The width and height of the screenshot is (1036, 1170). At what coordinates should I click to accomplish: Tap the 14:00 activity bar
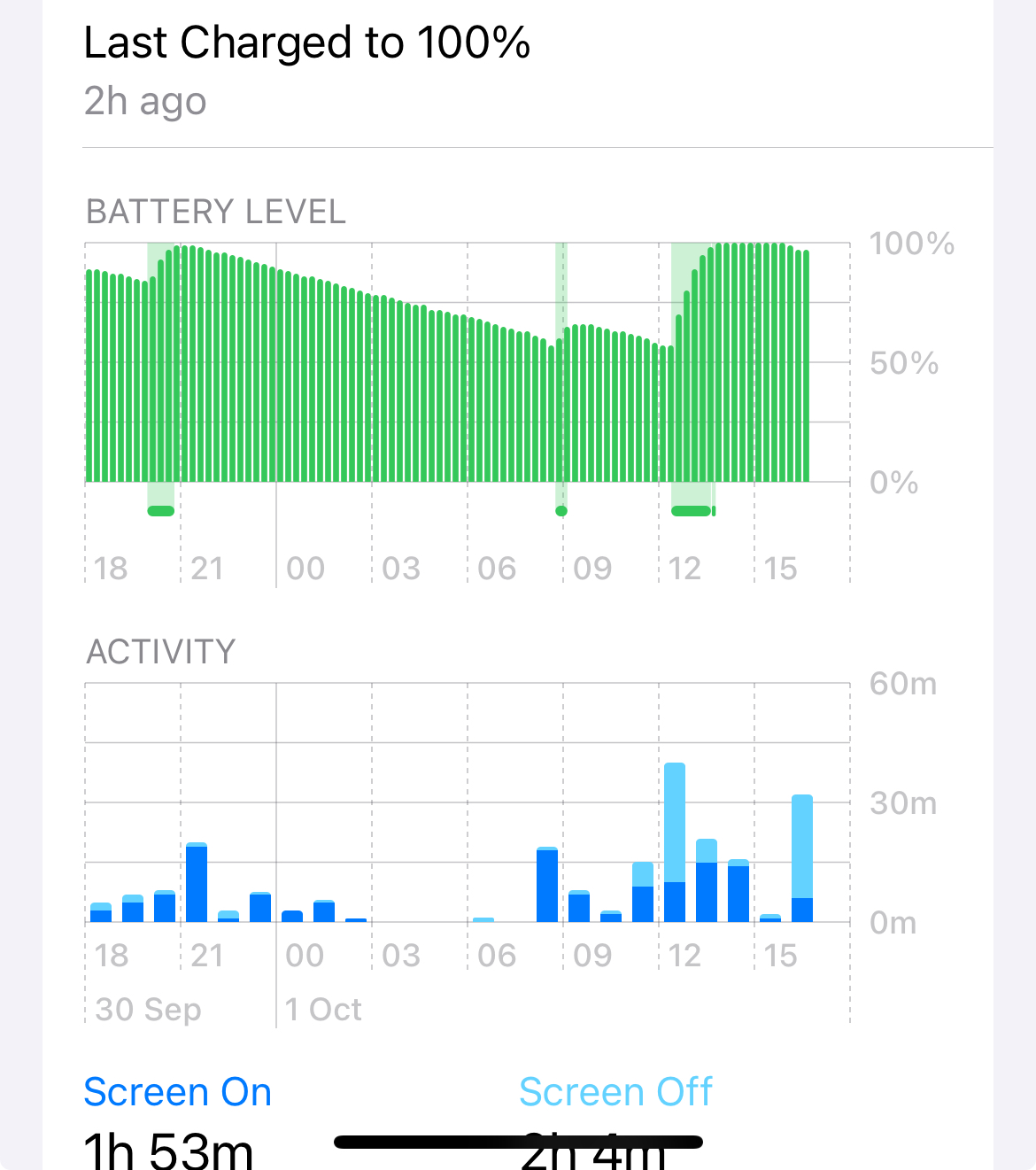click(x=738, y=891)
